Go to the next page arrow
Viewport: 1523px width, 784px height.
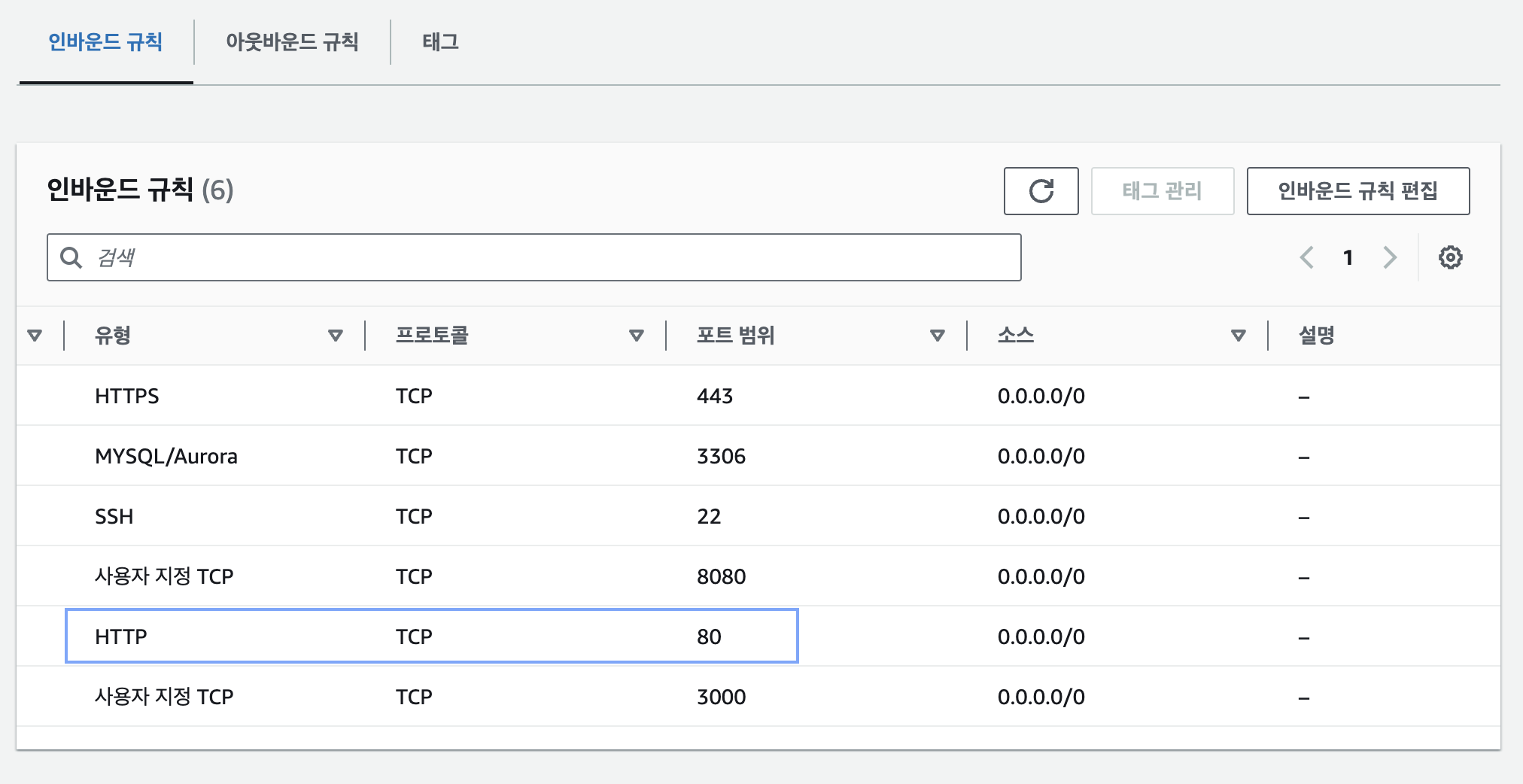tap(1390, 257)
